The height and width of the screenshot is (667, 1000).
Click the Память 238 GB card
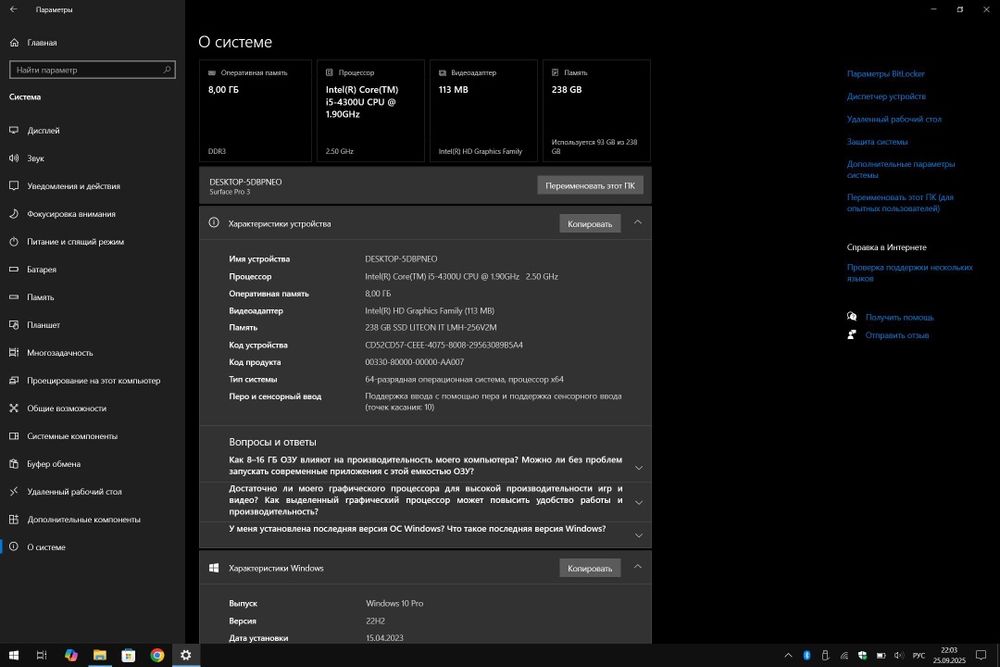click(596, 111)
